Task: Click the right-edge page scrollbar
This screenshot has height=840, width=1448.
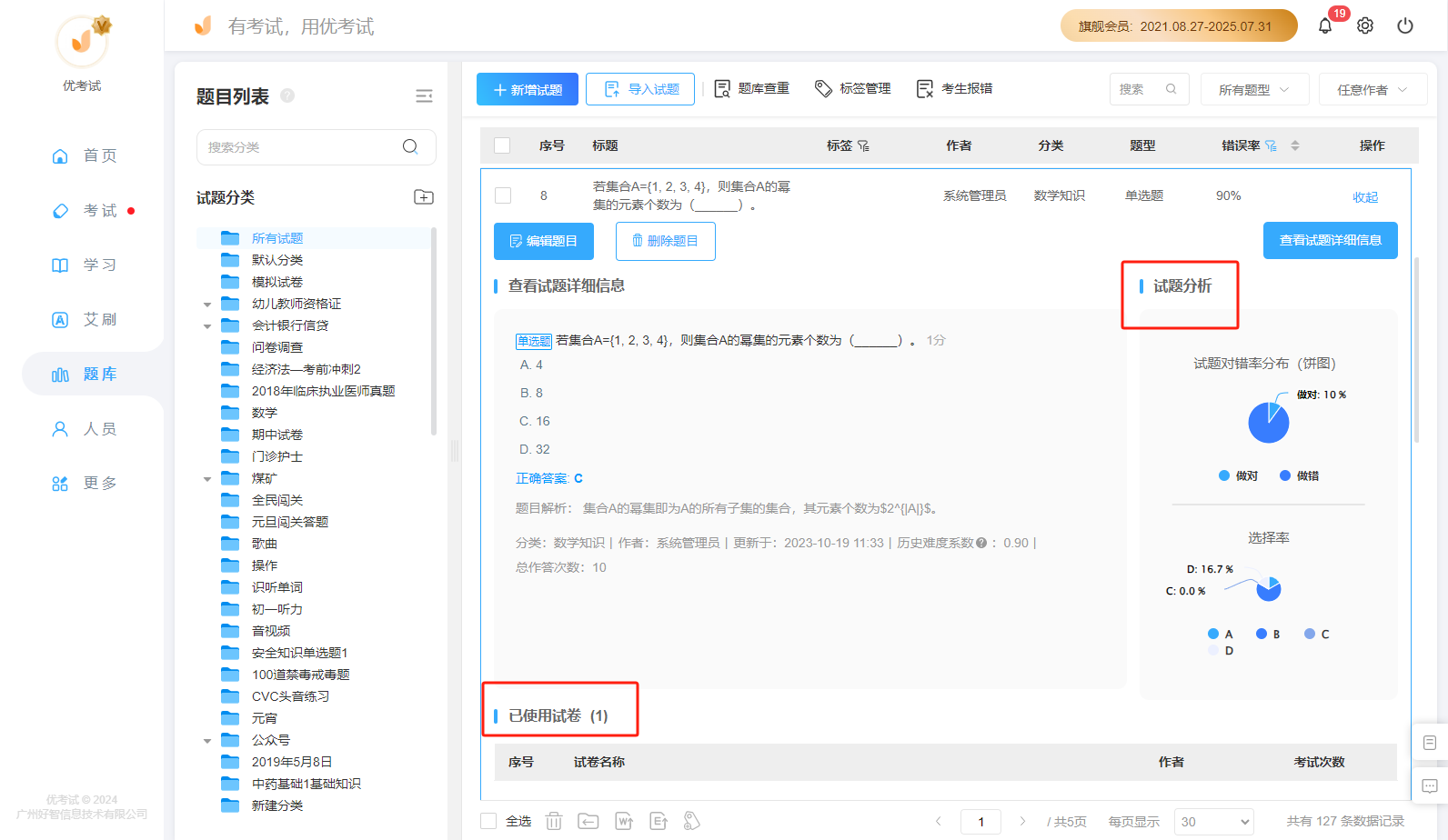Action: 1417,350
